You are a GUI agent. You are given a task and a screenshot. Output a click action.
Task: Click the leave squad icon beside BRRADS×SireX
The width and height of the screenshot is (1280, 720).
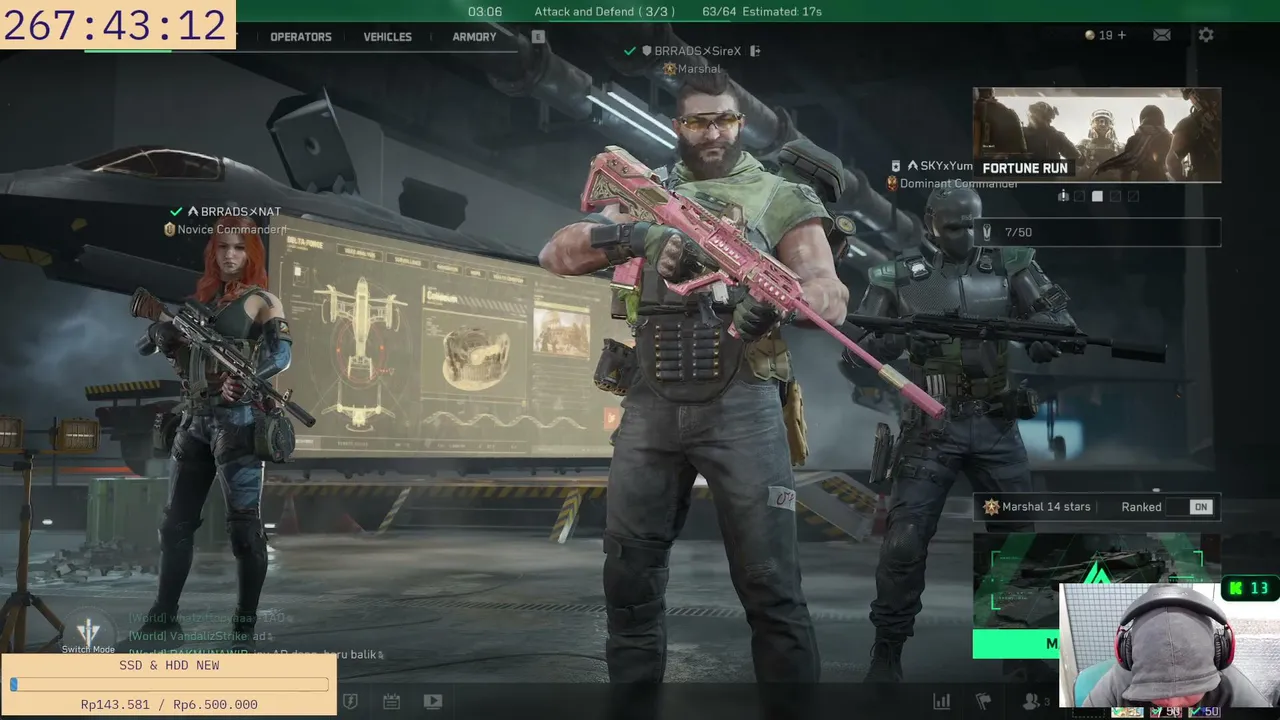(755, 51)
